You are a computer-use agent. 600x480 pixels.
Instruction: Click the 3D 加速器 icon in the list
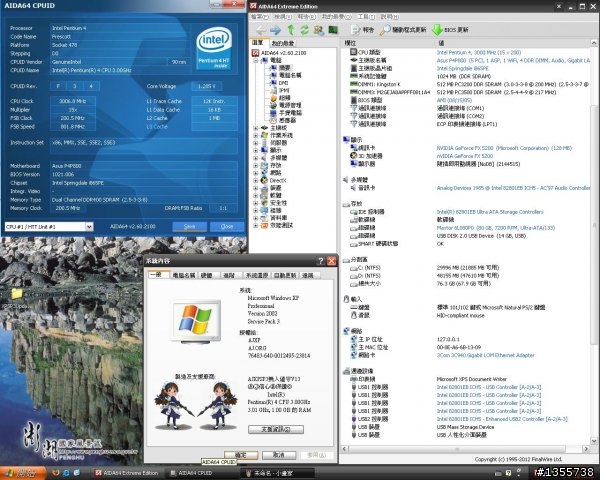(x=354, y=156)
